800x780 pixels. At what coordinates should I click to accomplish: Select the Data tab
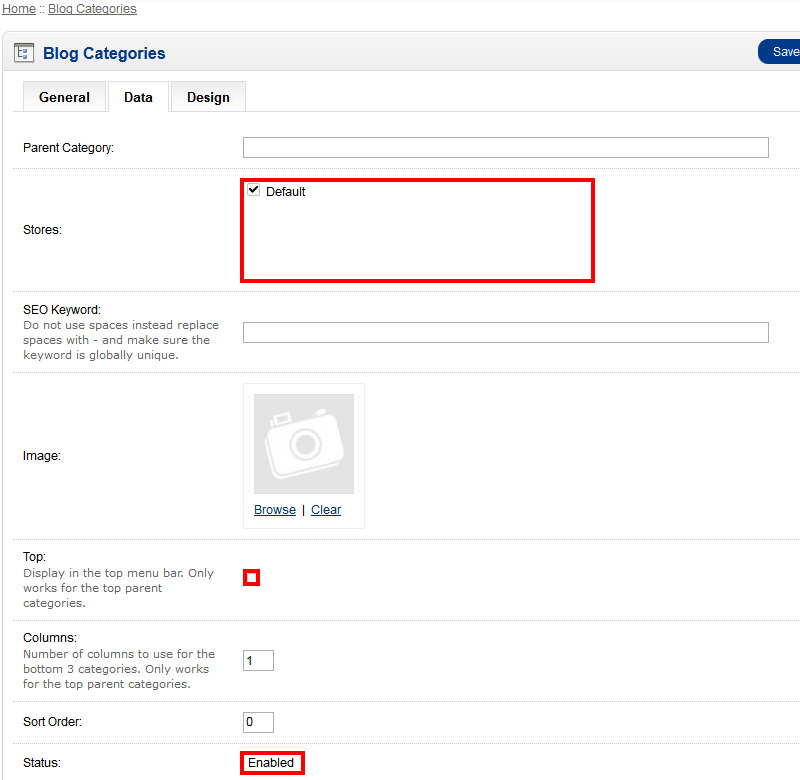coord(138,97)
